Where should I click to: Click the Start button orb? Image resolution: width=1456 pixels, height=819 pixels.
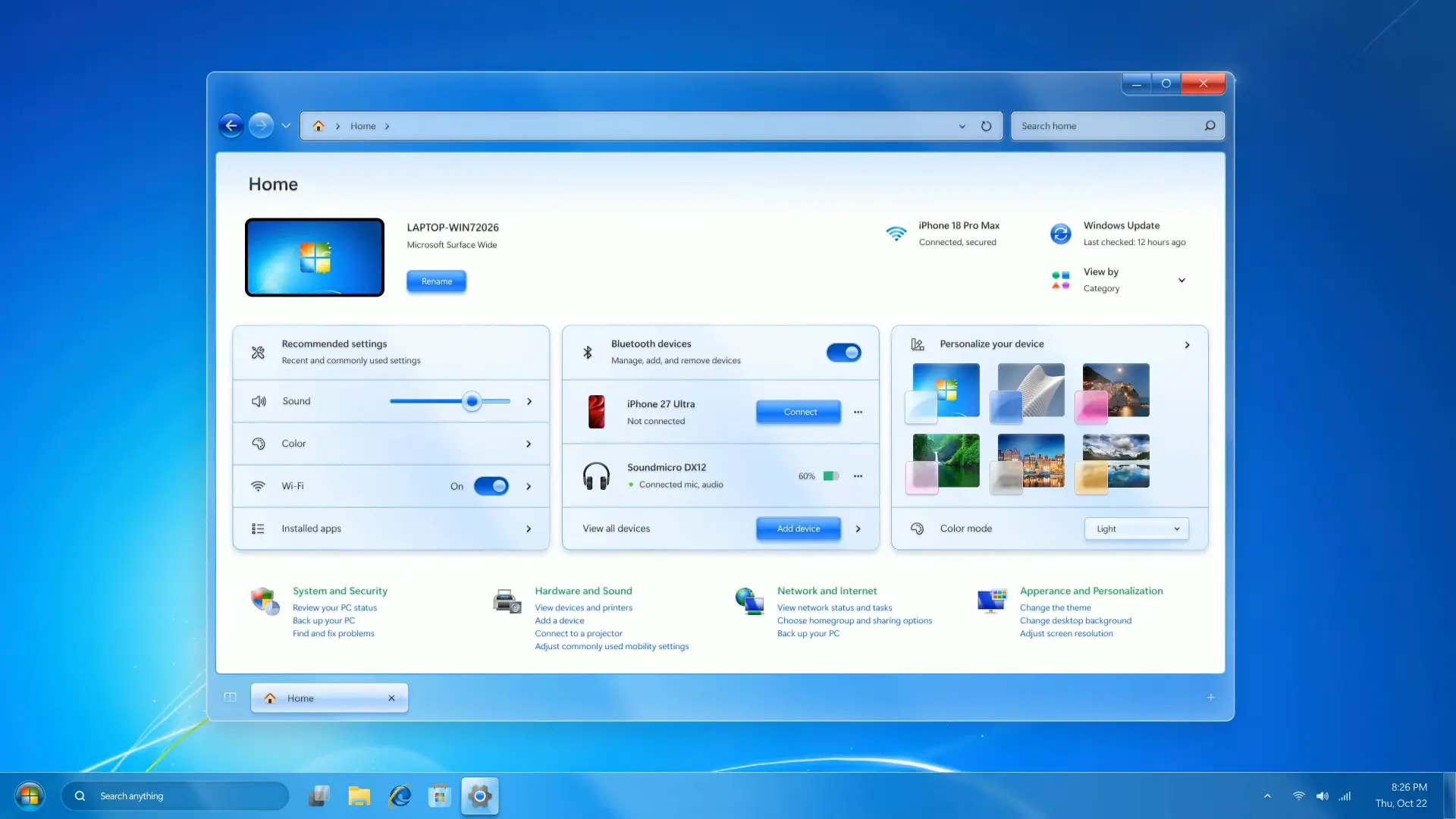tap(30, 796)
